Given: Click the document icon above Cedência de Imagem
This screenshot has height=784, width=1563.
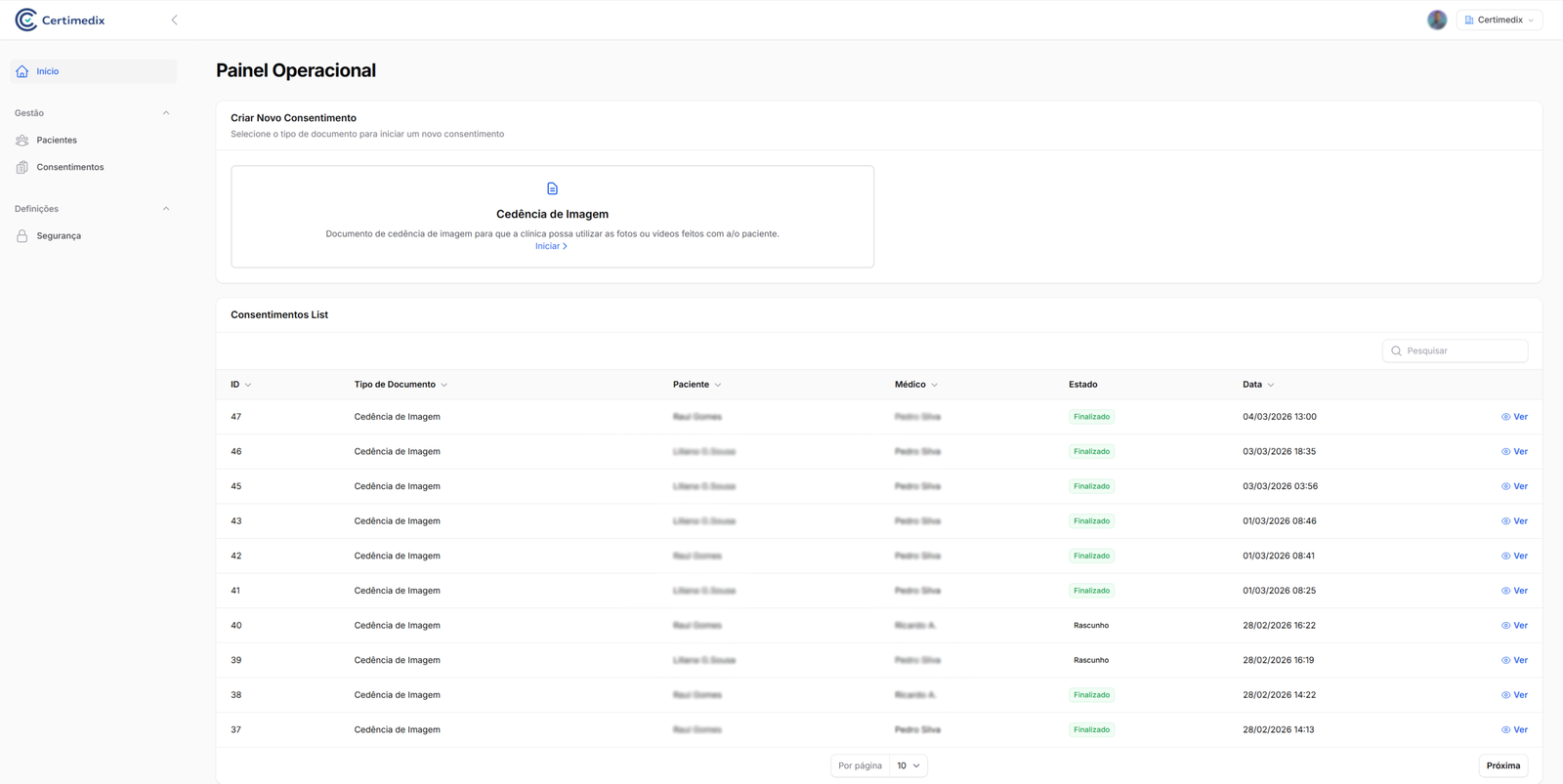Looking at the screenshot, I should (552, 188).
